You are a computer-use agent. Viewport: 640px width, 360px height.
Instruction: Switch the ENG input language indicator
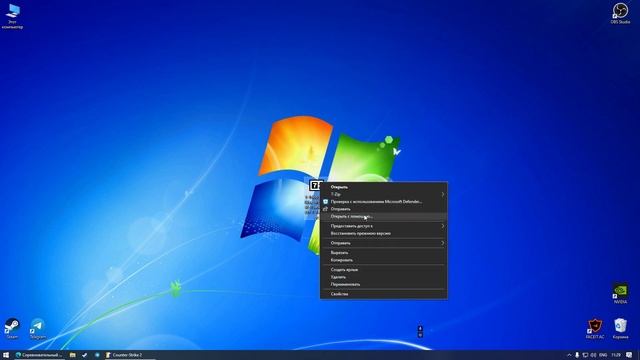pos(603,355)
